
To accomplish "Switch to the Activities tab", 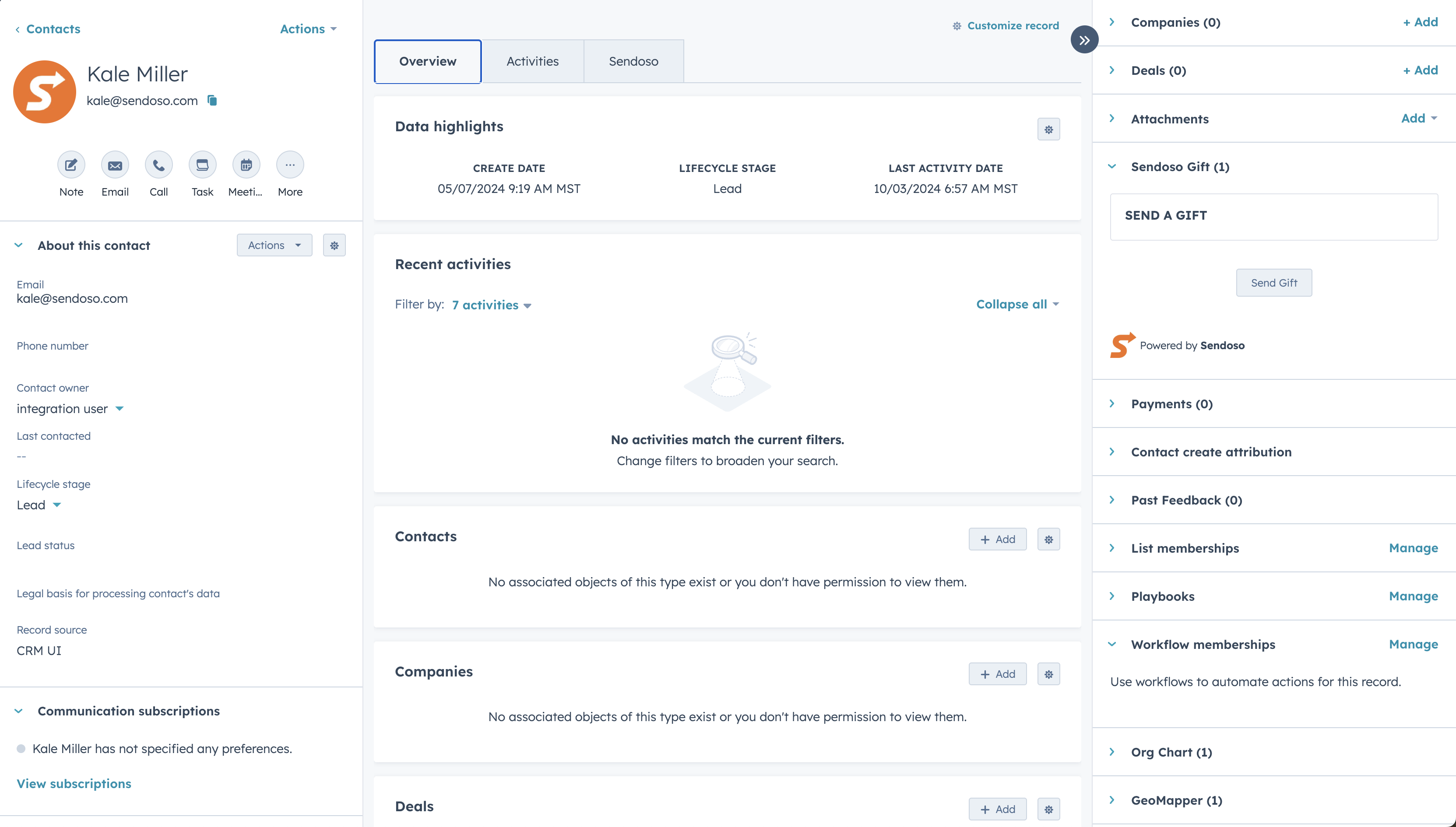I will (532, 61).
